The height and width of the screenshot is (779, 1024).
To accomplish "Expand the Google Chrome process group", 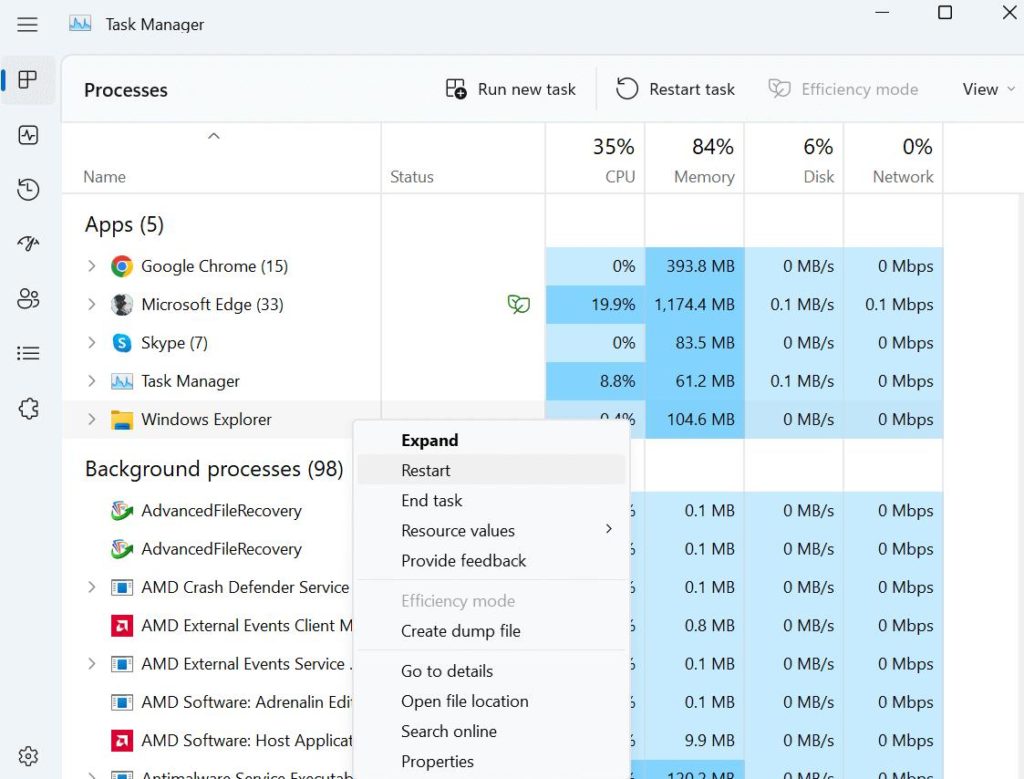I will tap(92, 266).
